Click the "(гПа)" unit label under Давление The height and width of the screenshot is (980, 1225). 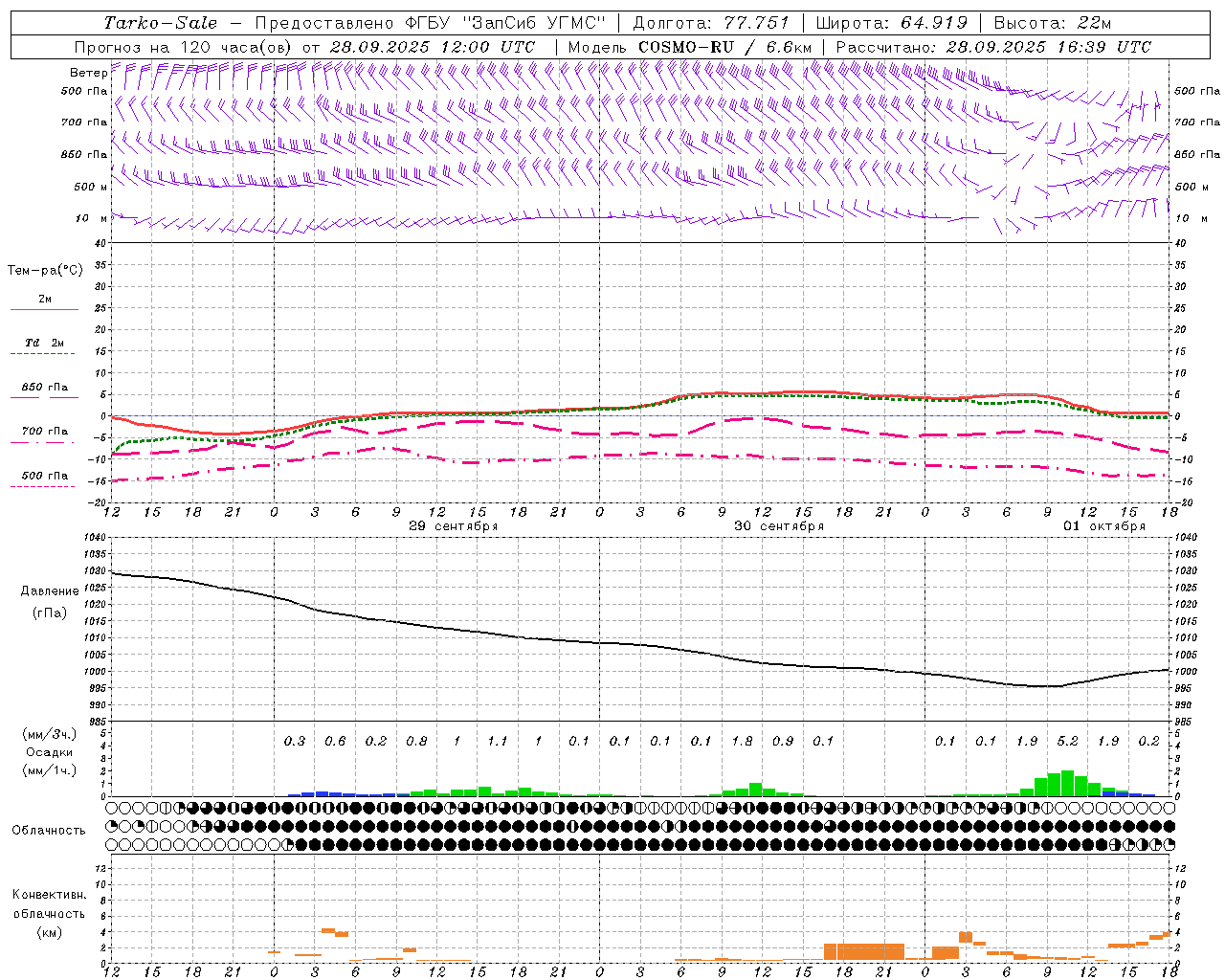[50, 613]
